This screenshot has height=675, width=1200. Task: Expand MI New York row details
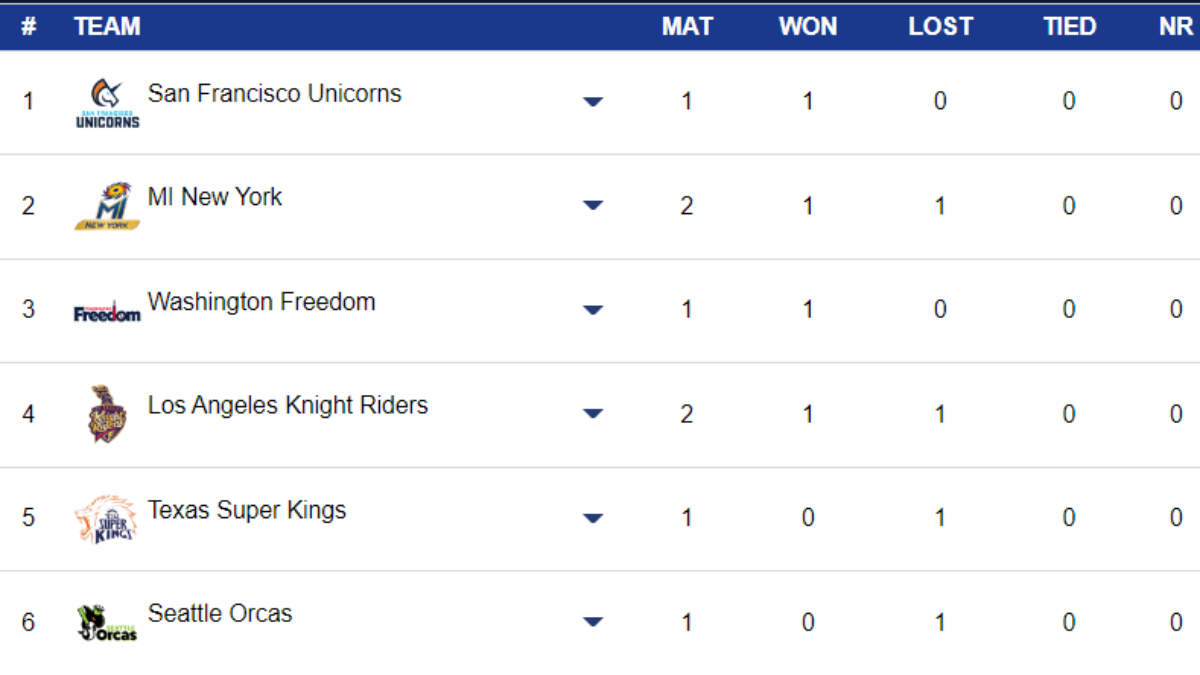tap(593, 206)
